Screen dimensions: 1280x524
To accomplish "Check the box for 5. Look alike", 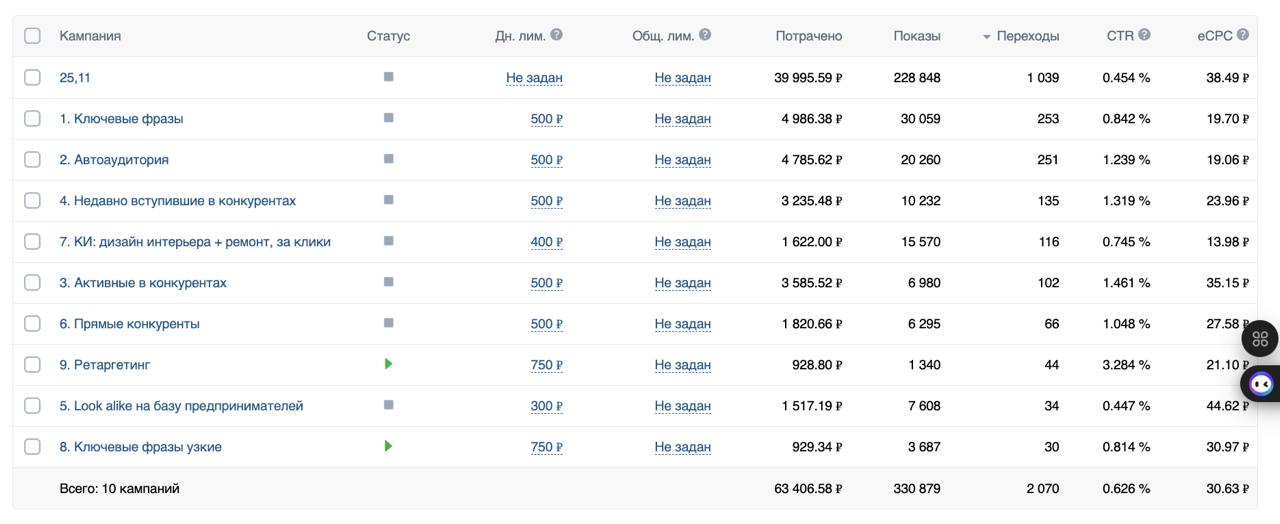I will (x=32, y=405).
